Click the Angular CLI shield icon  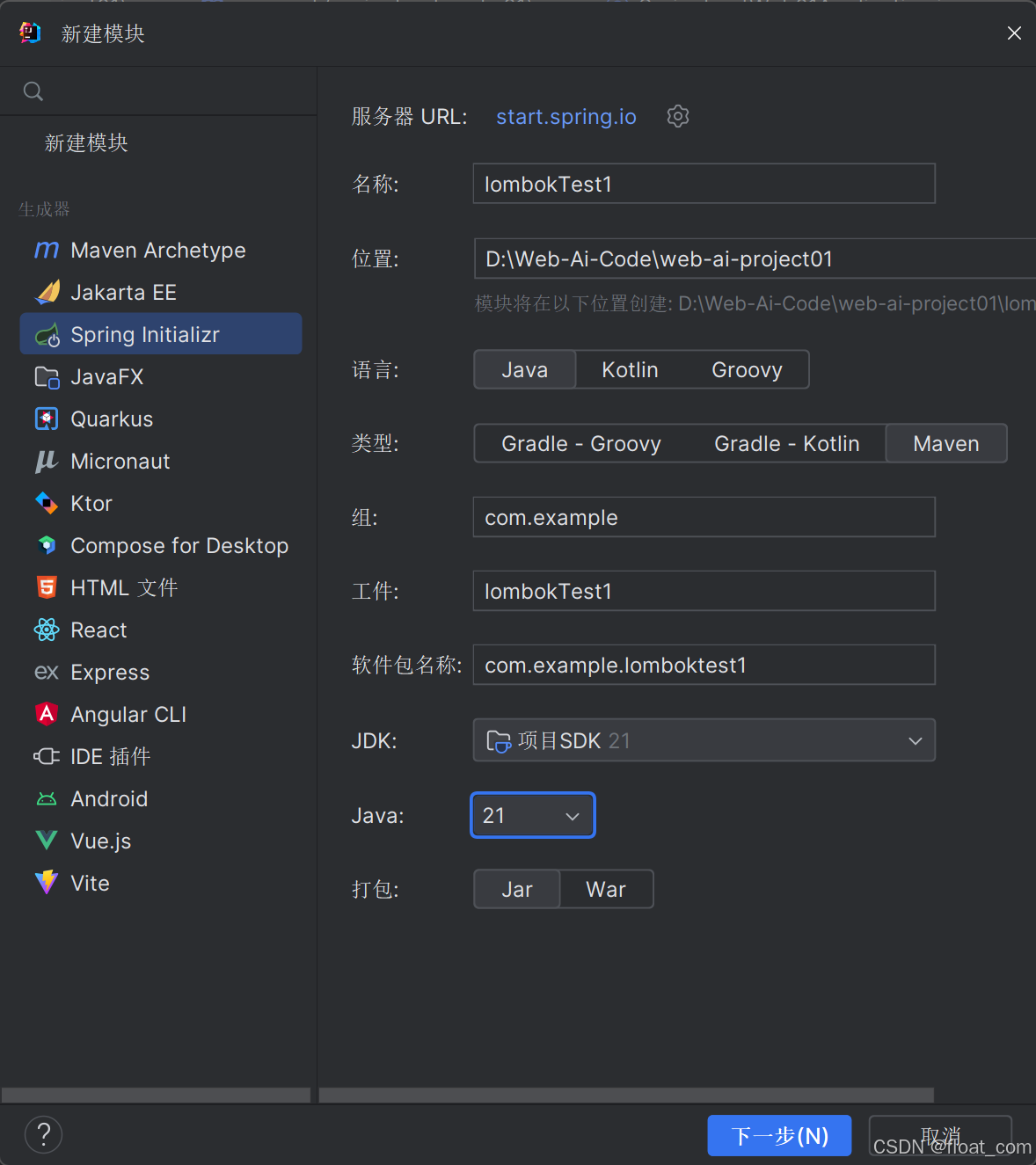47,714
